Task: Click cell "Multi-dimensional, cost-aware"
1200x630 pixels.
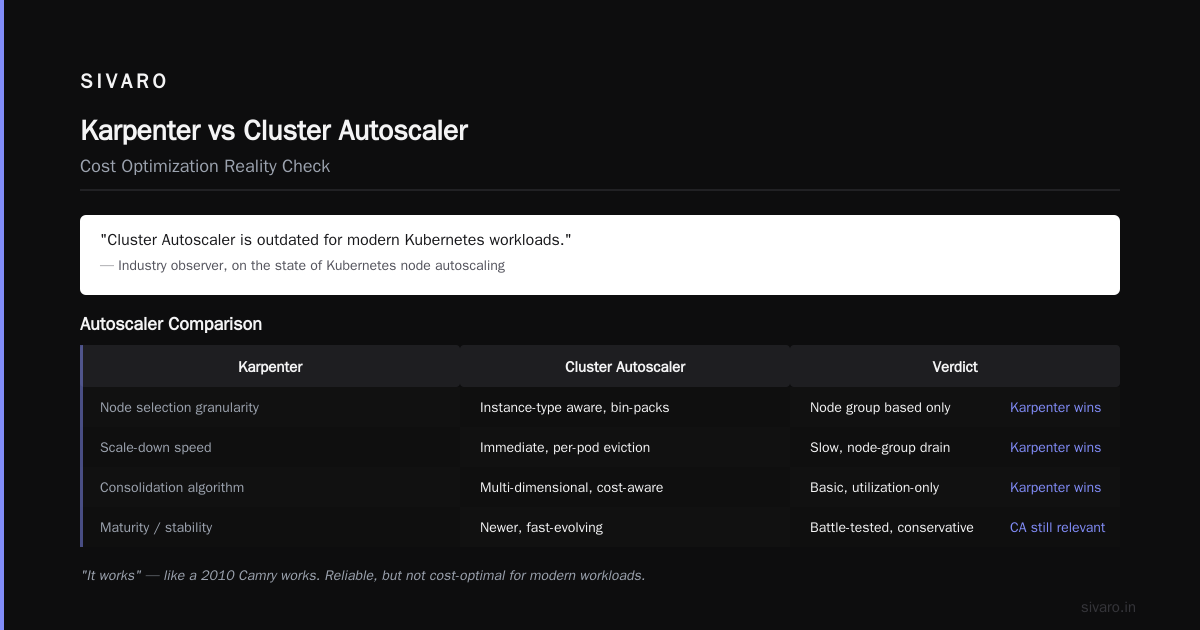Action: (x=572, y=487)
